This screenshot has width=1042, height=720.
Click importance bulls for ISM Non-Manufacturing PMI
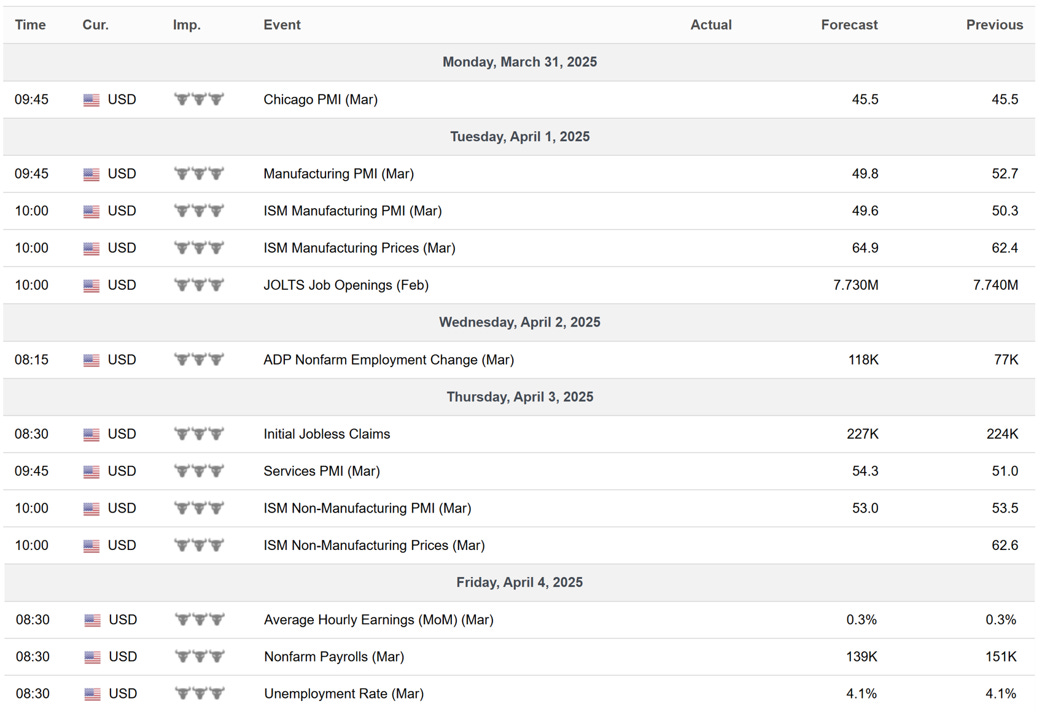point(199,509)
